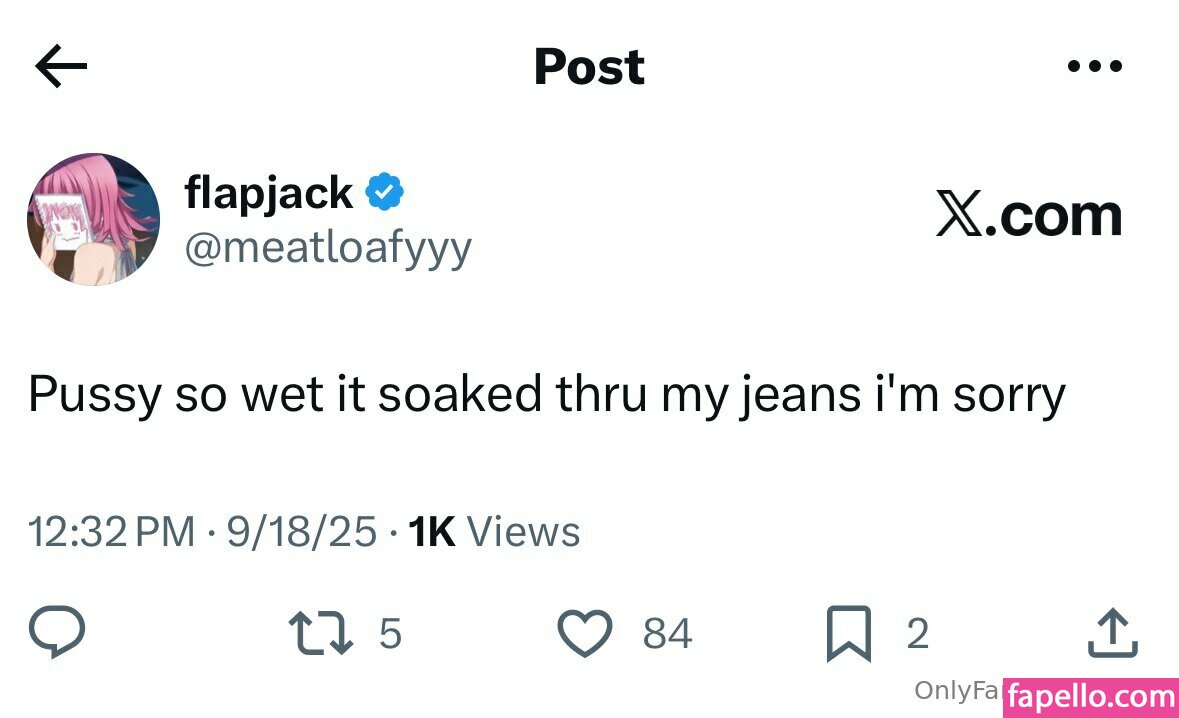This screenshot has height=718, width=1179.
Task: Go back using the left arrow
Action: [x=61, y=67]
